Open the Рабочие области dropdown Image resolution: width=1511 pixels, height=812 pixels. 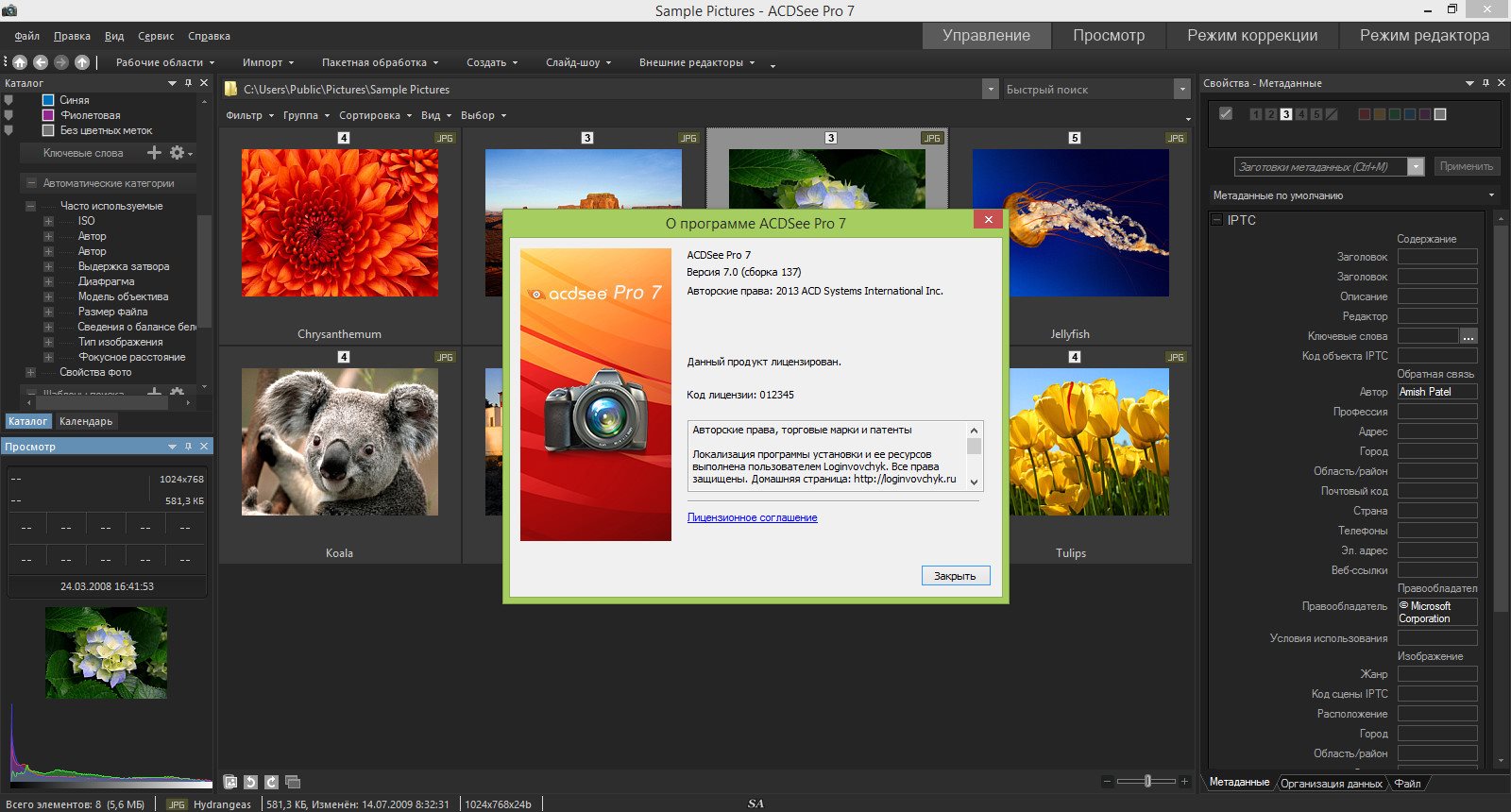coord(165,62)
